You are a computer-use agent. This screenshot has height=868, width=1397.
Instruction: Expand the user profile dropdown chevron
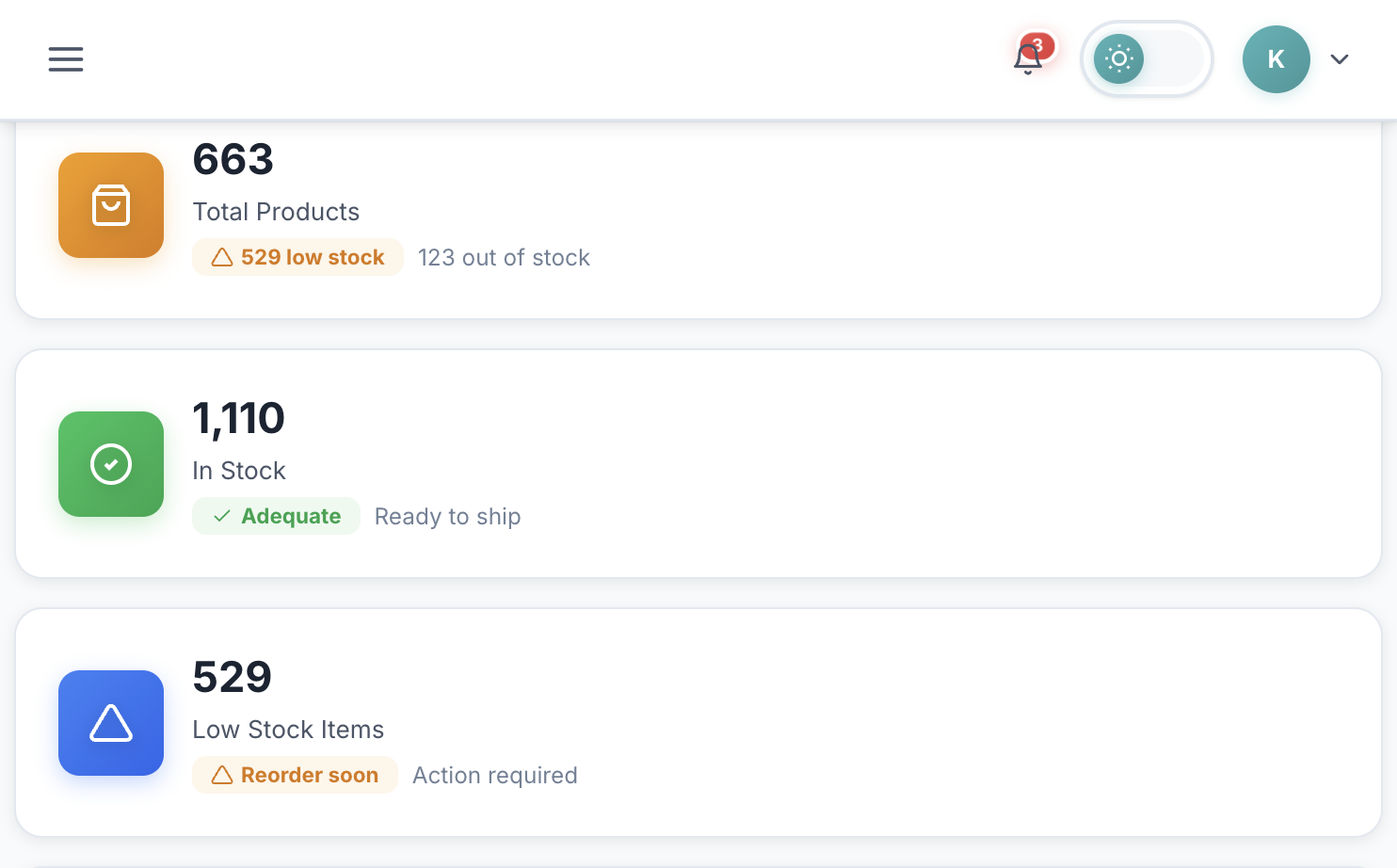1340,59
